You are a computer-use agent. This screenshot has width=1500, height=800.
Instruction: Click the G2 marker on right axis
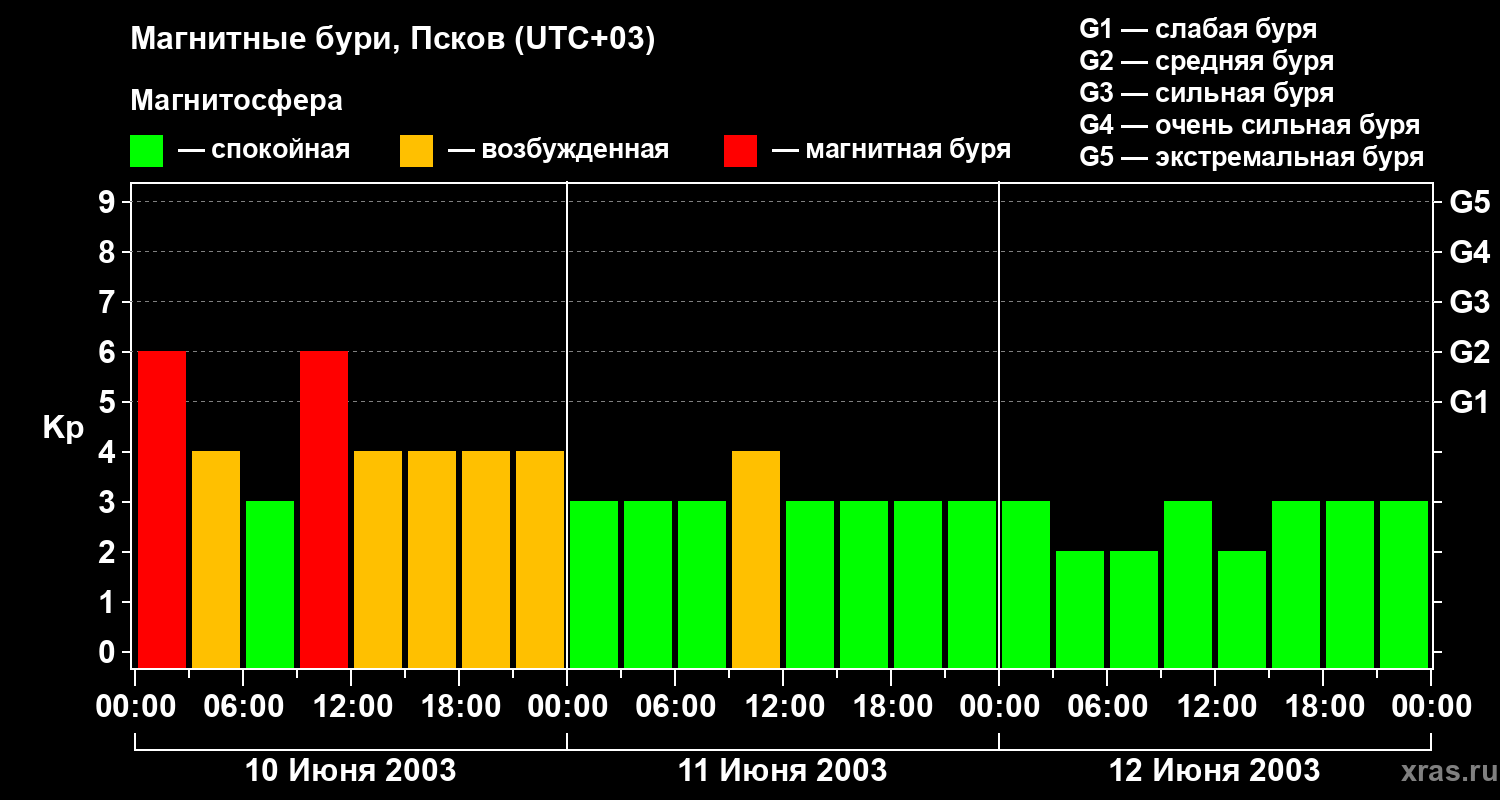(x=1469, y=352)
